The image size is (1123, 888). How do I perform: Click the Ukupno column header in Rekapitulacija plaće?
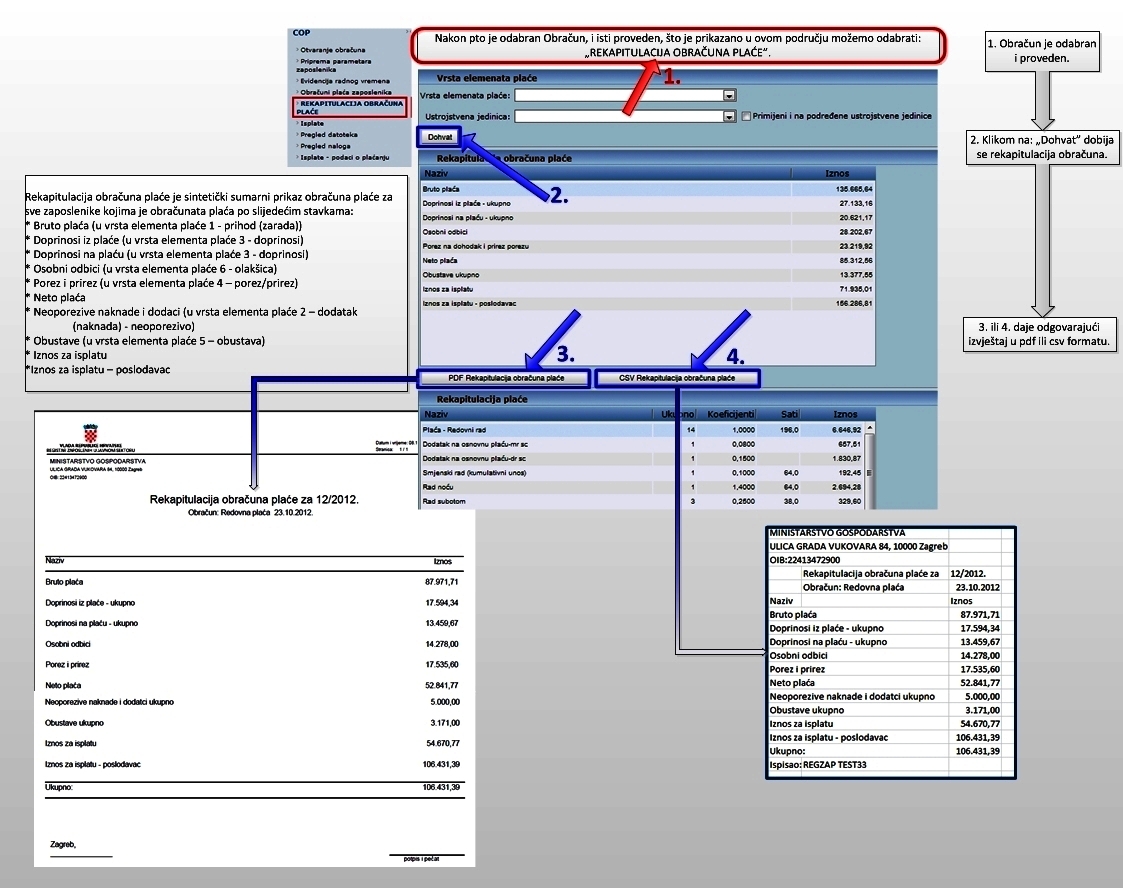click(x=676, y=414)
